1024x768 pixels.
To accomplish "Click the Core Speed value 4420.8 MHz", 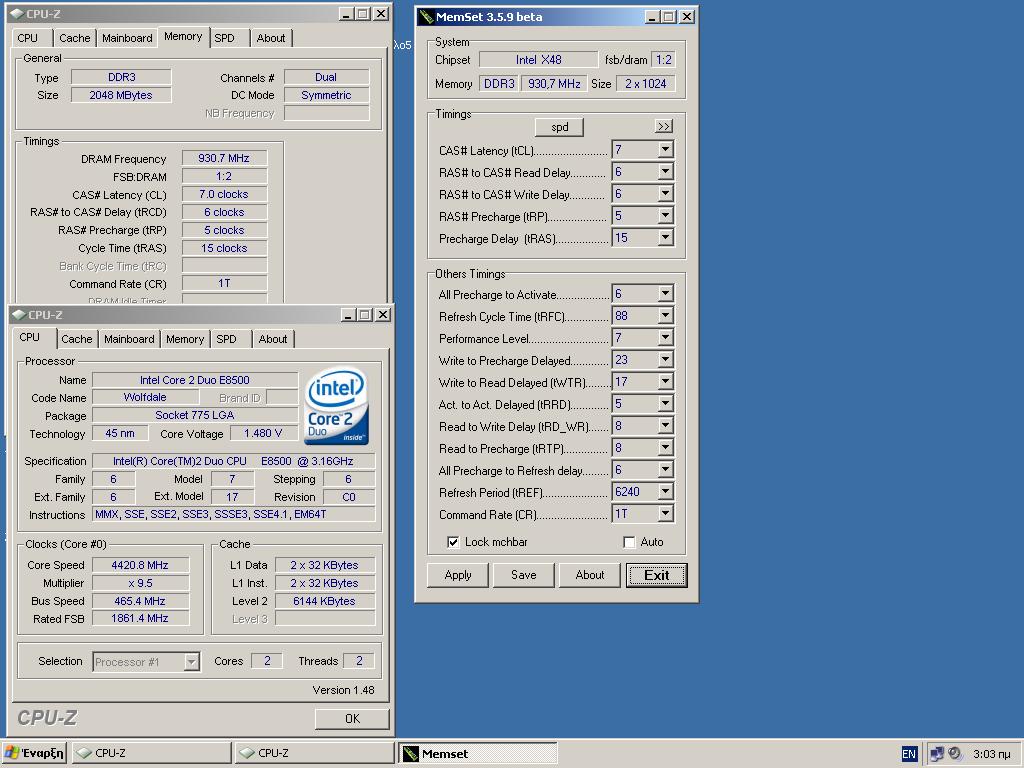I will [x=140, y=566].
